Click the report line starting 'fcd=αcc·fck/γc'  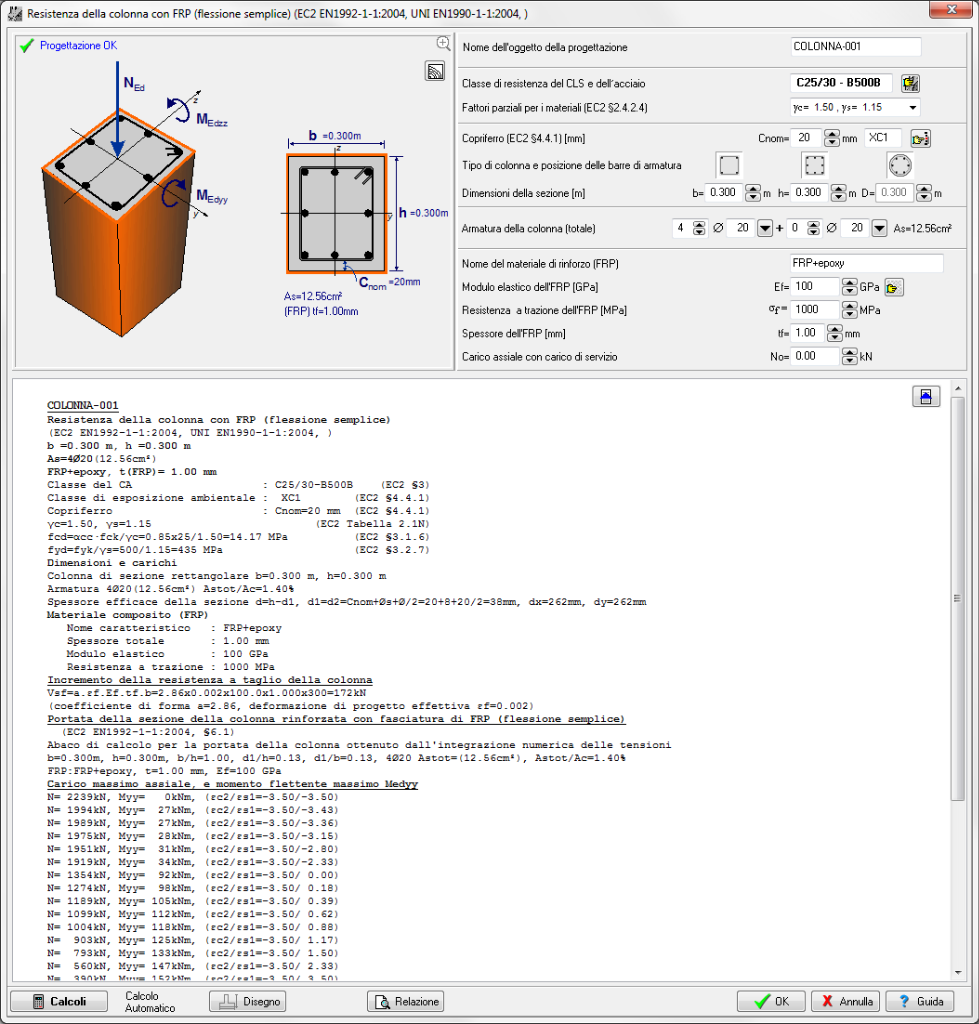[x=238, y=537]
